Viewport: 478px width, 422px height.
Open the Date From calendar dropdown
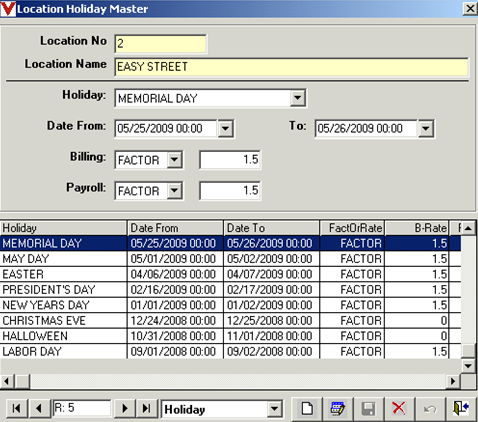(x=226, y=129)
